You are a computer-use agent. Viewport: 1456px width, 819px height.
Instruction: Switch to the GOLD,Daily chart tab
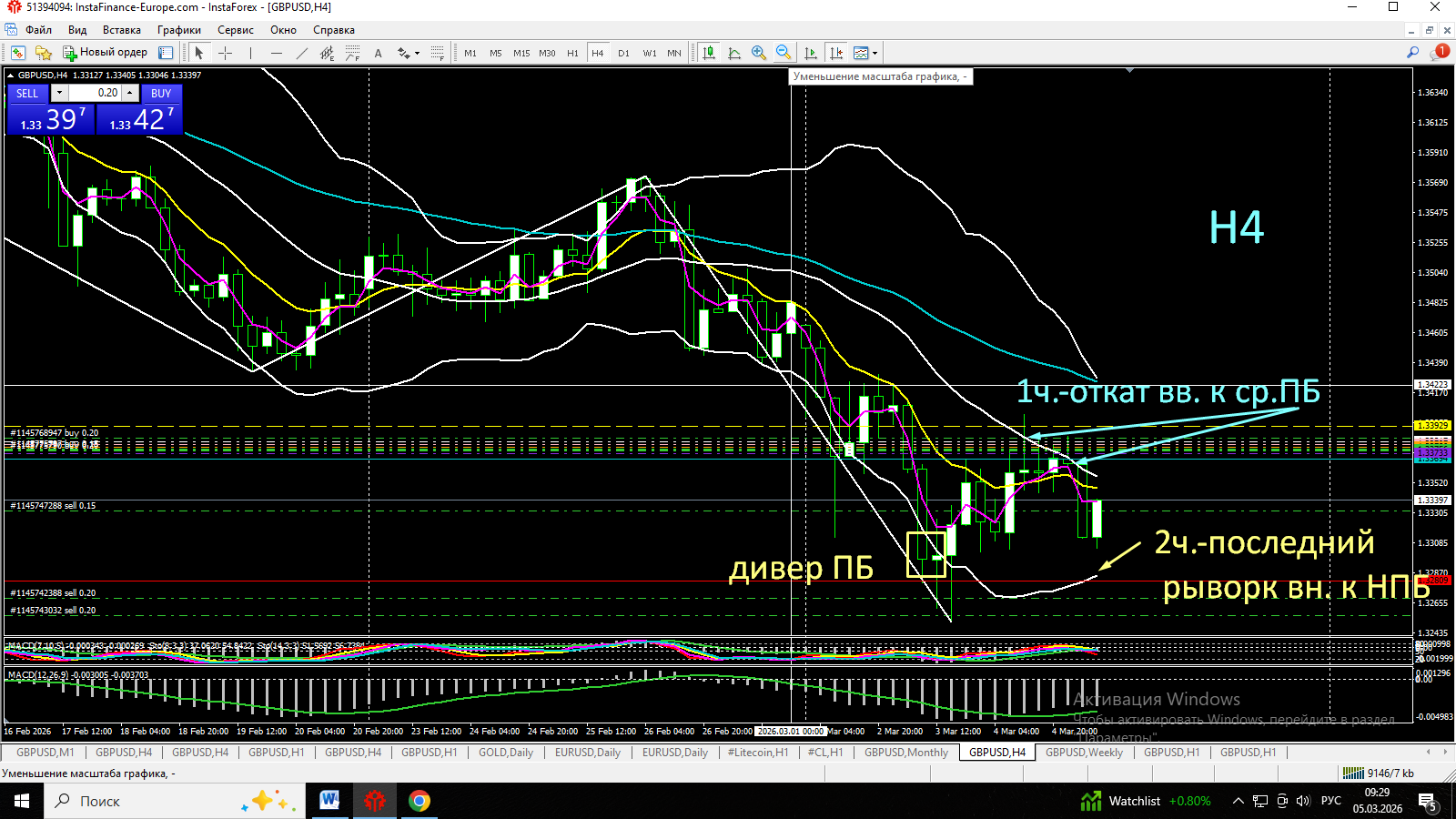506,753
